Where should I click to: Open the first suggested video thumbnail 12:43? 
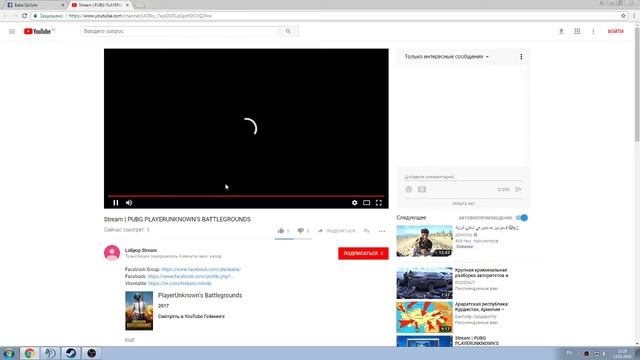pos(424,241)
